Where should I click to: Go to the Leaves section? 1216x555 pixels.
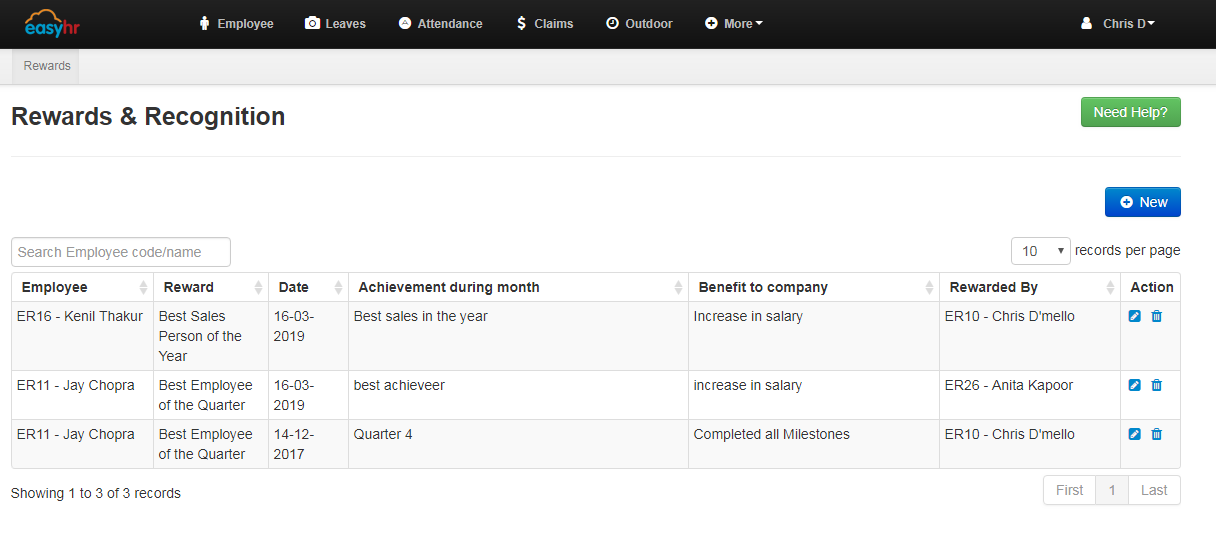click(x=336, y=23)
